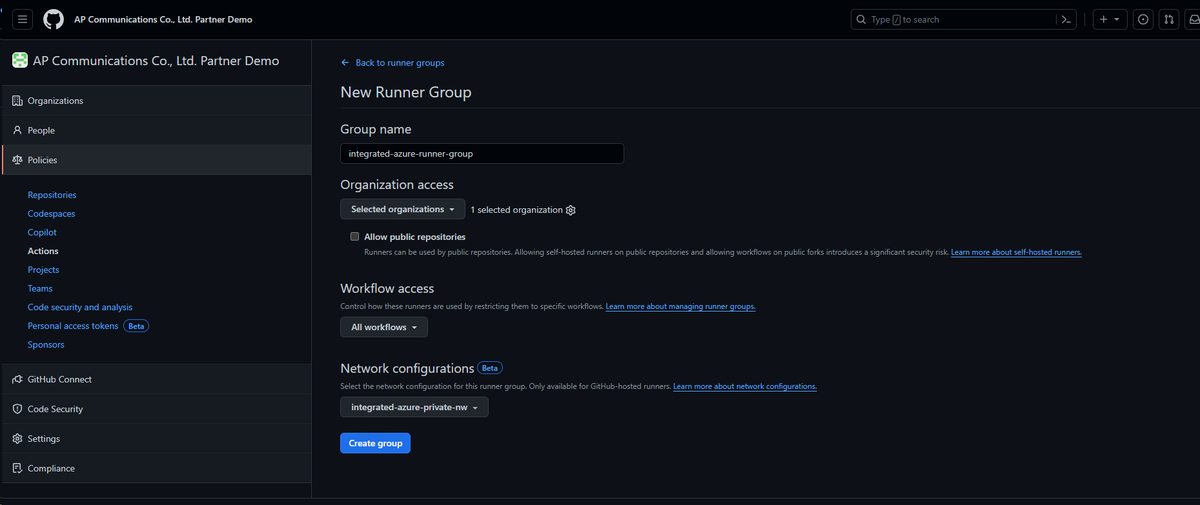Click the GitHub Octocat logo
This screenshot has height=505, width=1200.
pos(54,19)
